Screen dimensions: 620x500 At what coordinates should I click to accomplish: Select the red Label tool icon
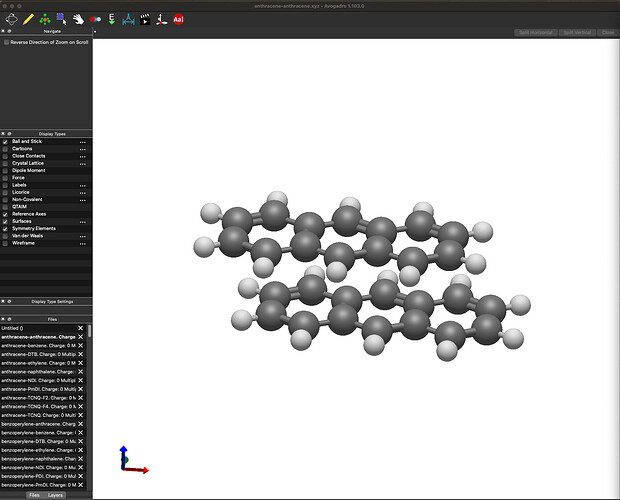(x=178, y=18)
